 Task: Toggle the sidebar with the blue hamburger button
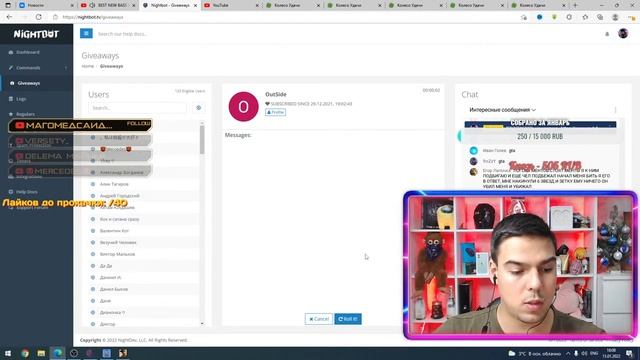pos(86,33)
